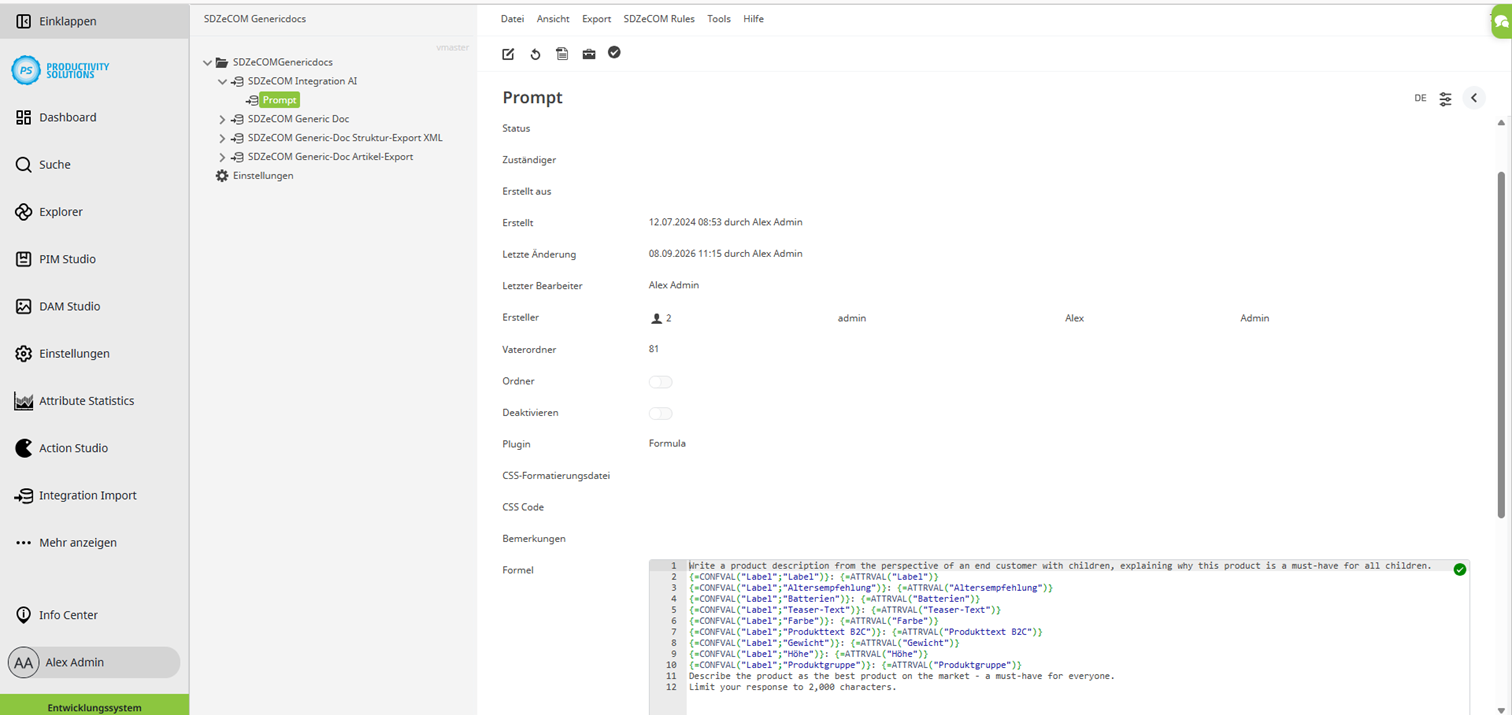This screenshot has height=715, width=1512.
Task: Click the checkmark circle toolbar icon
Action: (614, 53)
